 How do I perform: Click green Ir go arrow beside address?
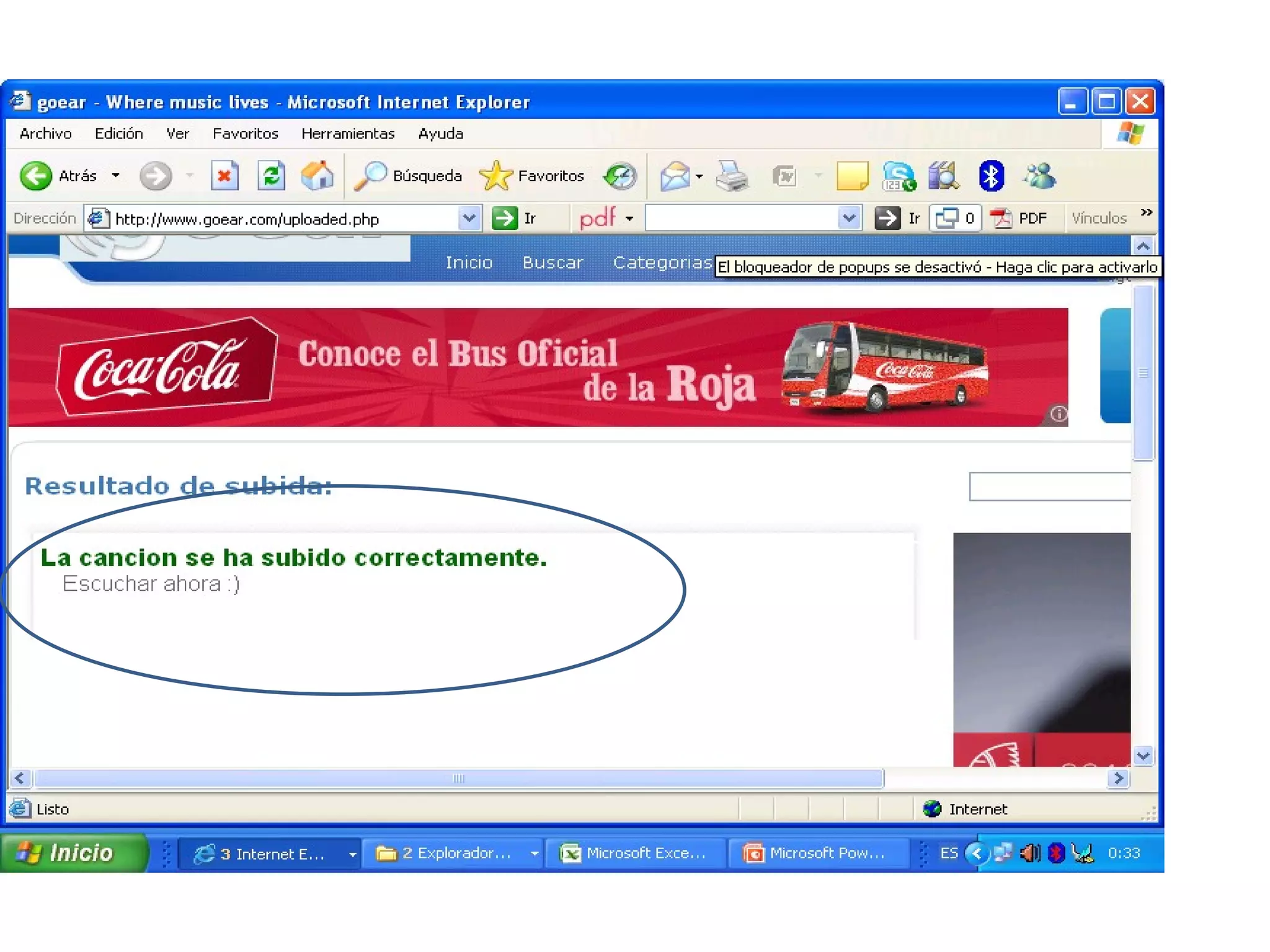point(505,218)
